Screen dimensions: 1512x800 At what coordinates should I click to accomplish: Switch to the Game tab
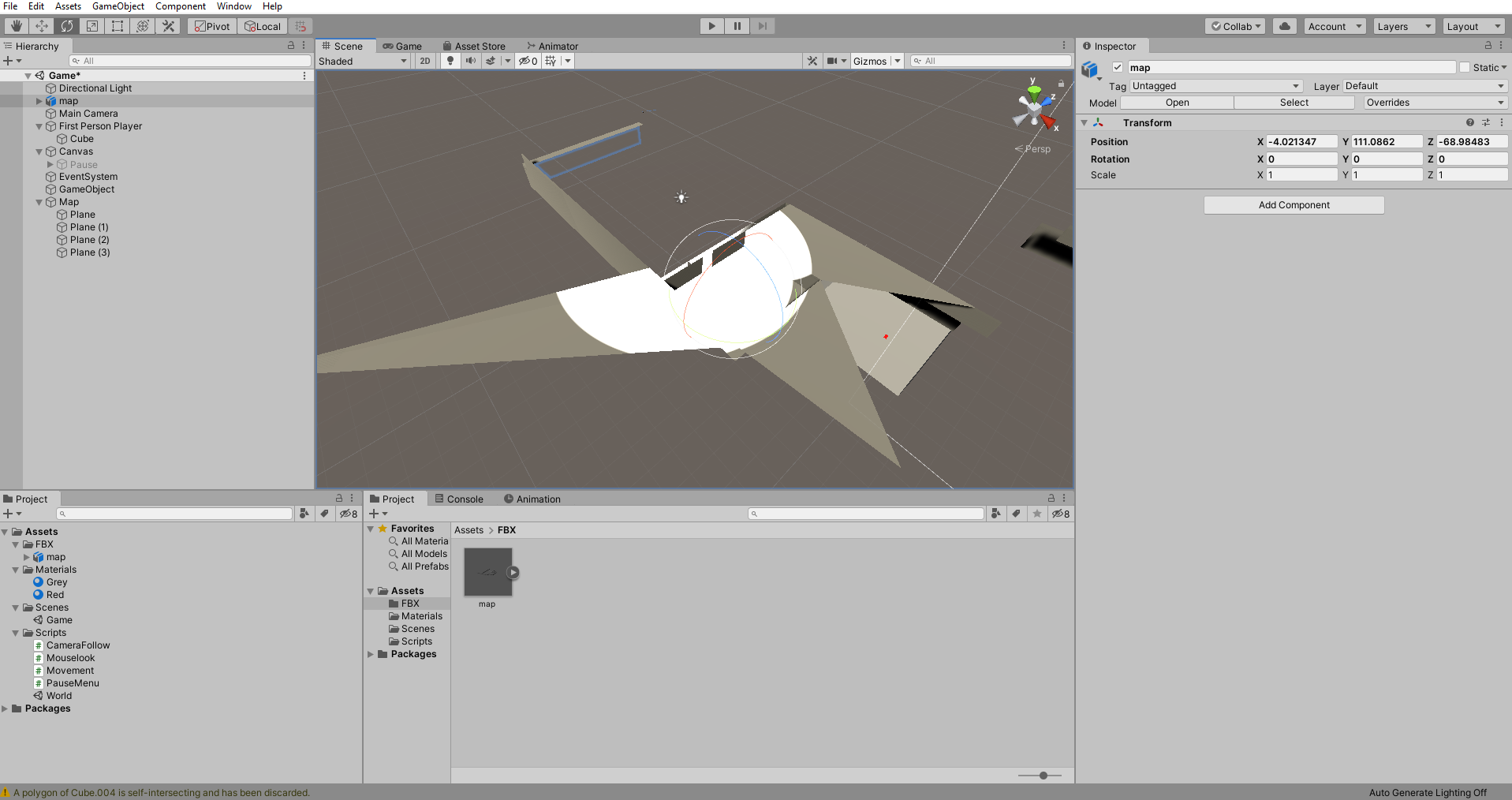[x=402, y=46]
